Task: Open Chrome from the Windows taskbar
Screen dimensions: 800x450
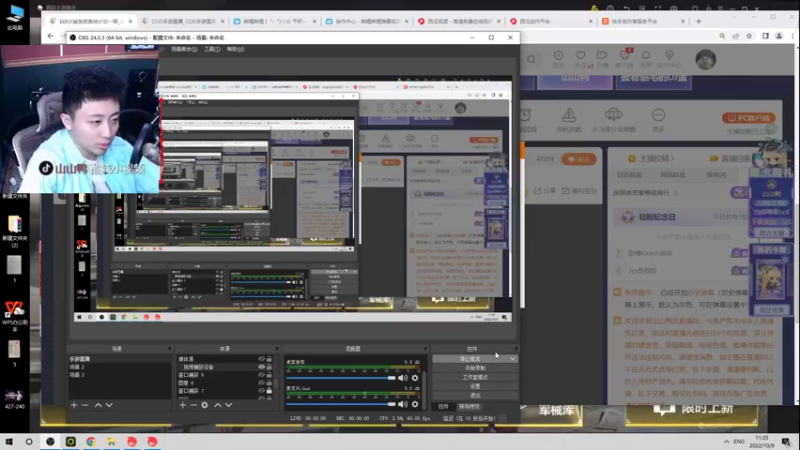Action: click(x=91, y=442)
